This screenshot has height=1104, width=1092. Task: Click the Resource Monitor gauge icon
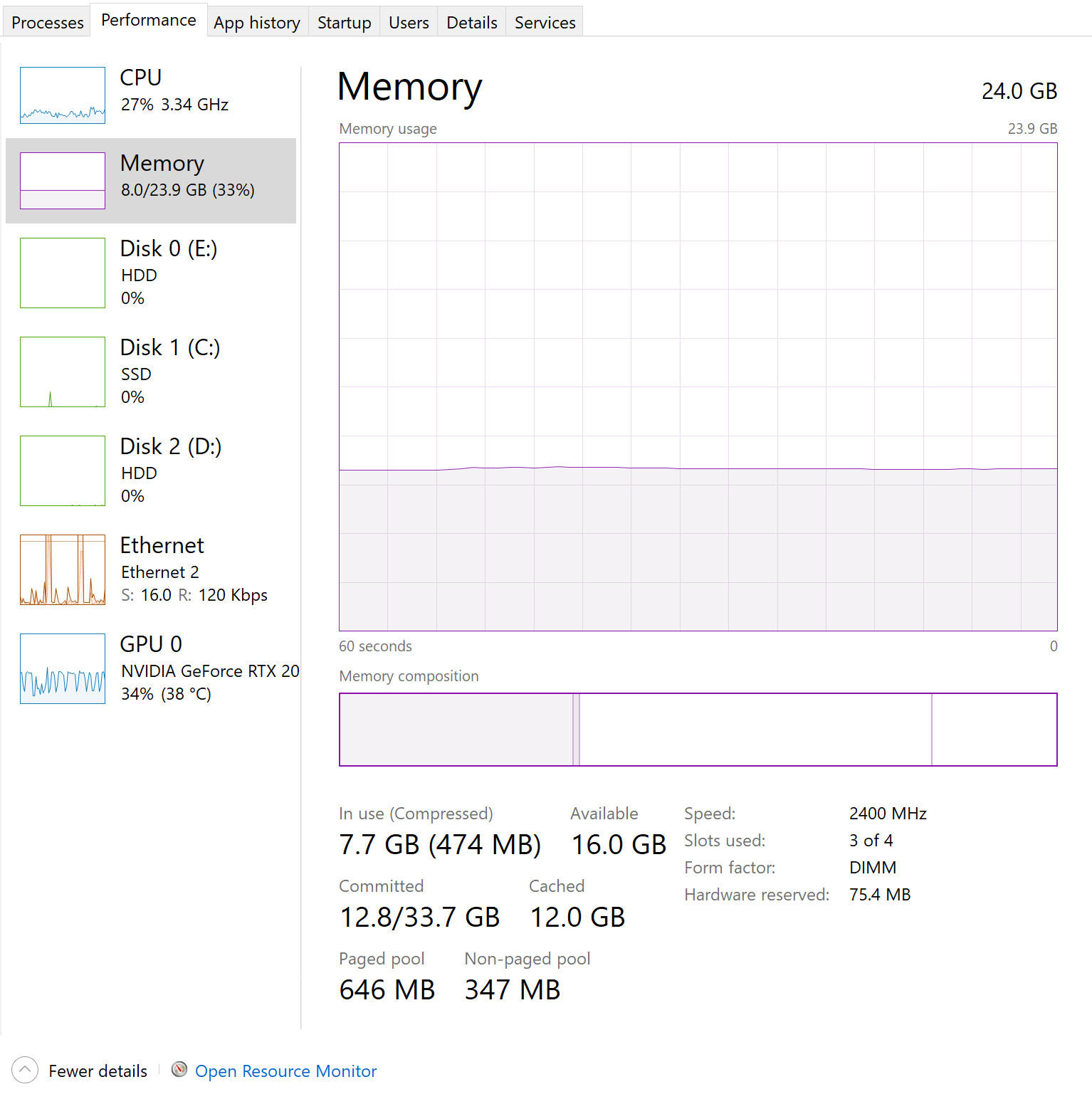pyautogui.click(x=179, y=1069)
